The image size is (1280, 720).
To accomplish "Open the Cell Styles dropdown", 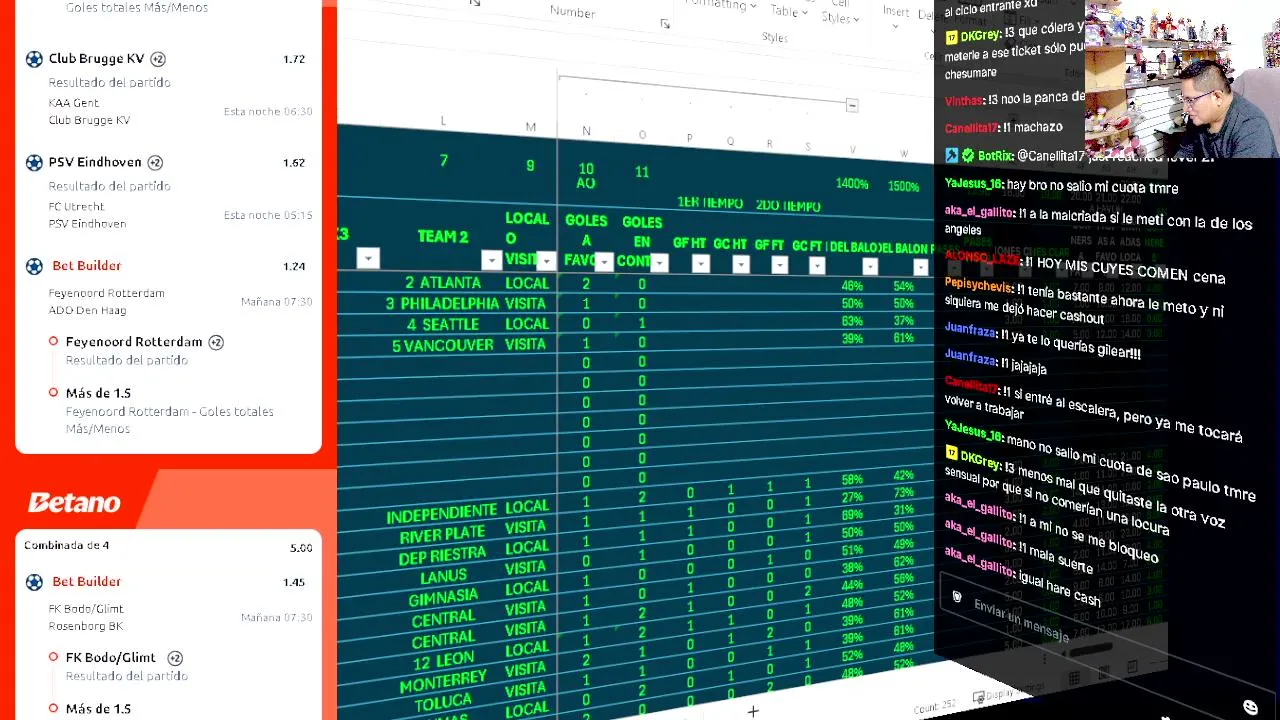I will (841, 12).
